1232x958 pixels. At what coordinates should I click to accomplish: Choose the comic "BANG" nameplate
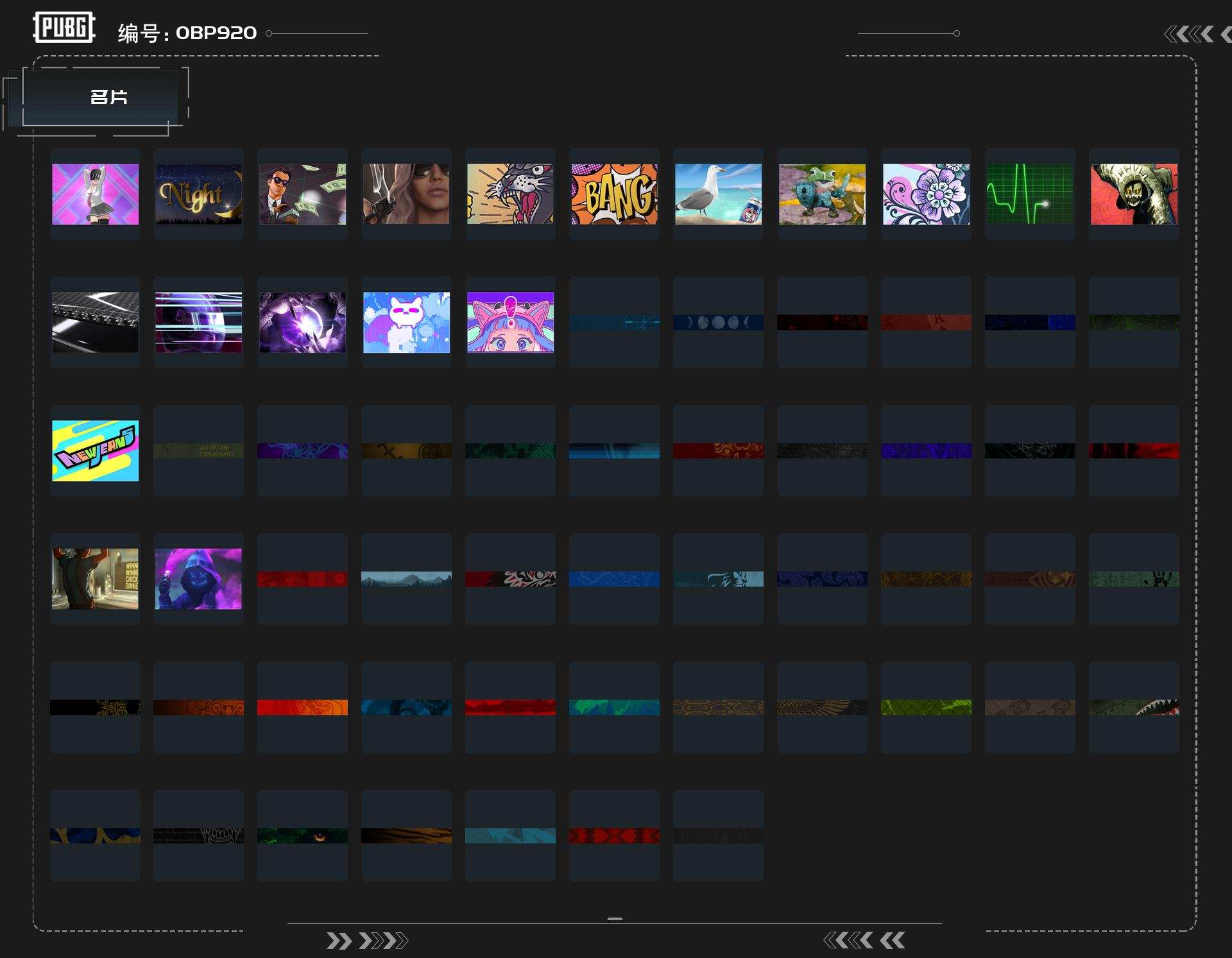pos(614,194)
